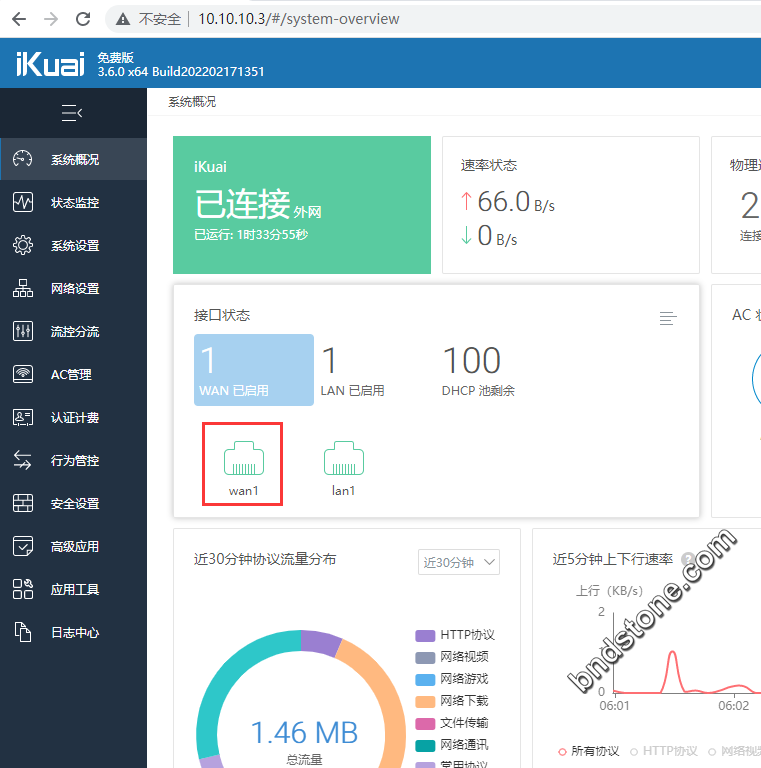This screenshot has width=761, height=768.
Task: Click the iKuai logo
Action: pos(50,64)
